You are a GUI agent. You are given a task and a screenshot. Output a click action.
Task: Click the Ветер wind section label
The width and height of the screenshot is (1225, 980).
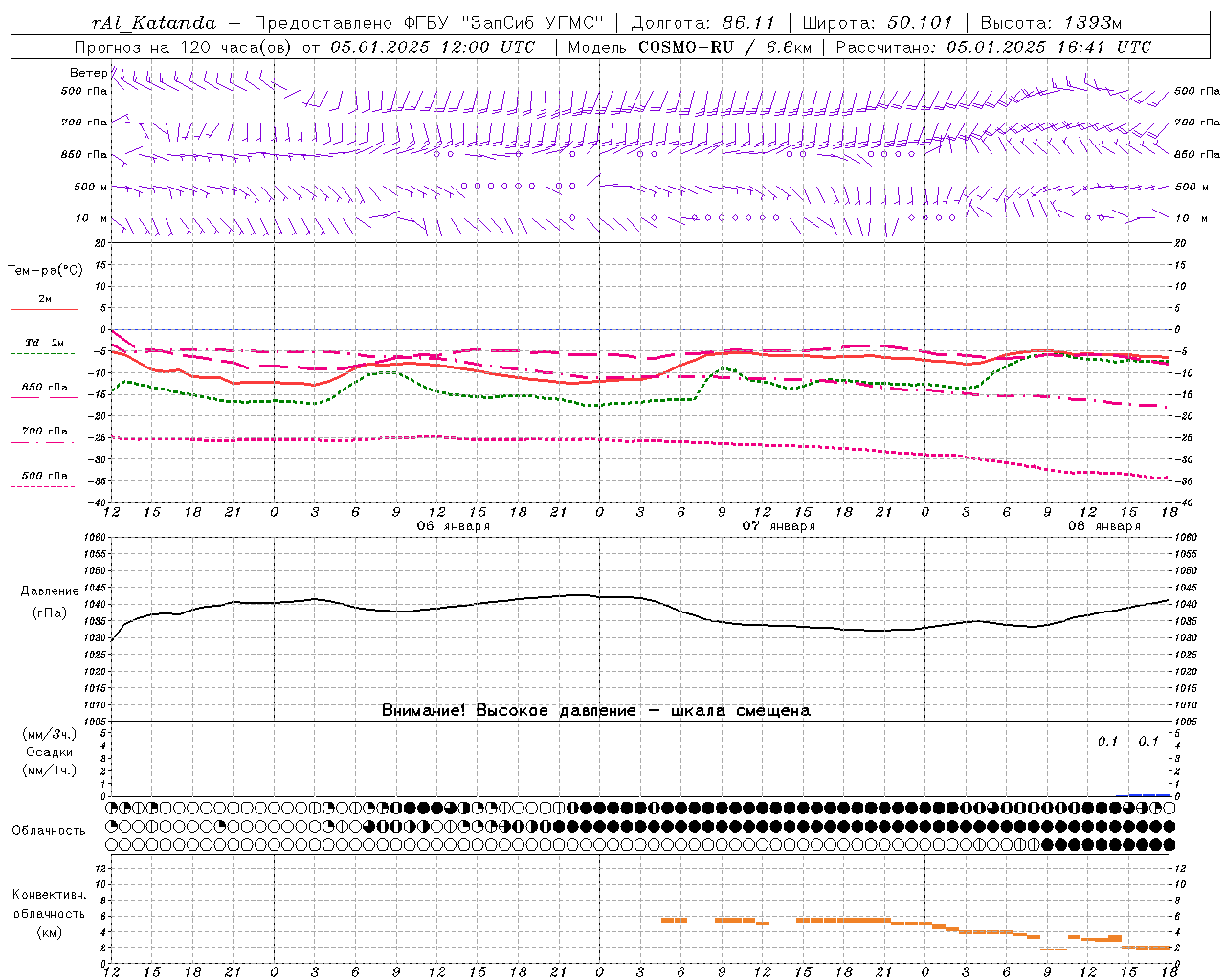88,73
